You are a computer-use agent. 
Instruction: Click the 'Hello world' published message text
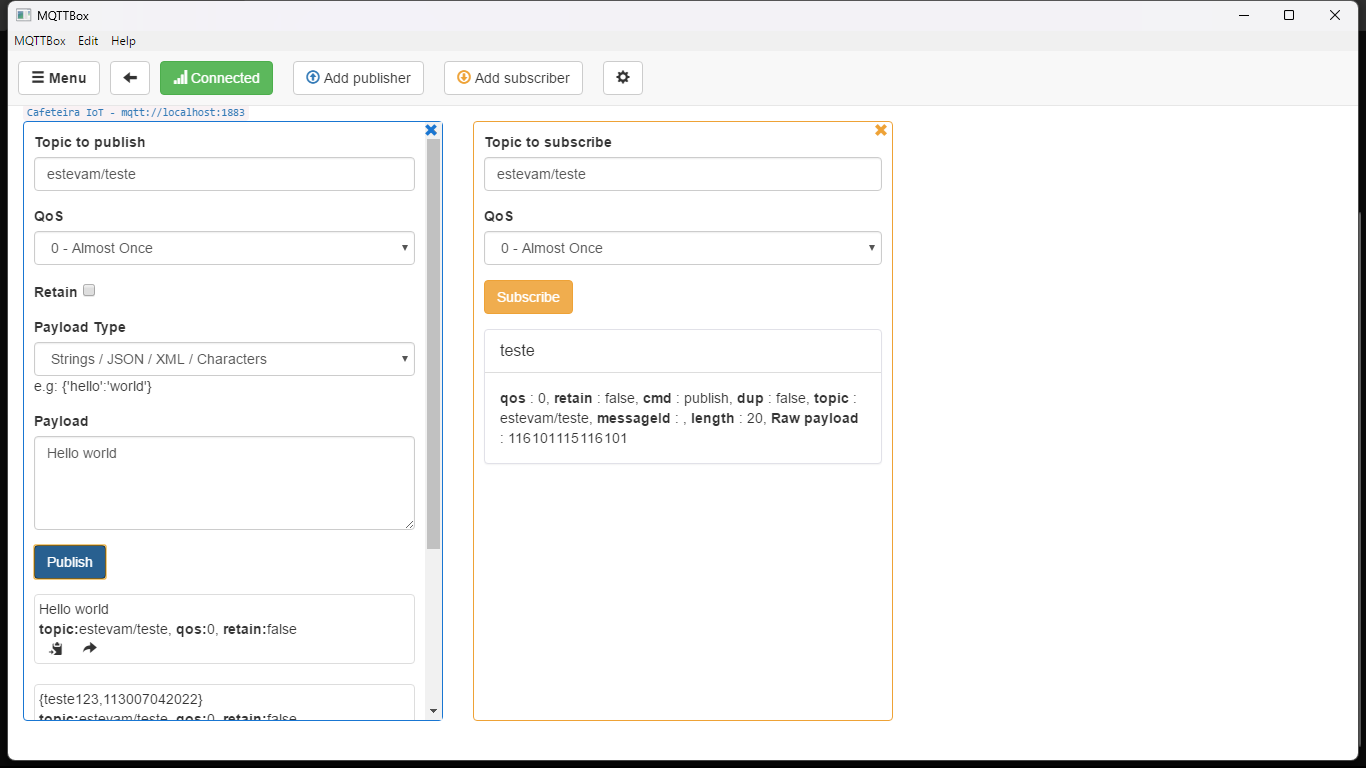74,609
